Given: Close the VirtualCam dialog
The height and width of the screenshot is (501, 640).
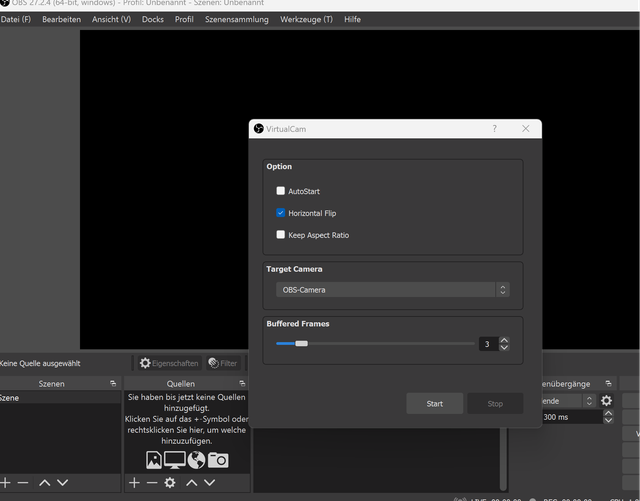Looking at the screenshot, I should (526, 129).
